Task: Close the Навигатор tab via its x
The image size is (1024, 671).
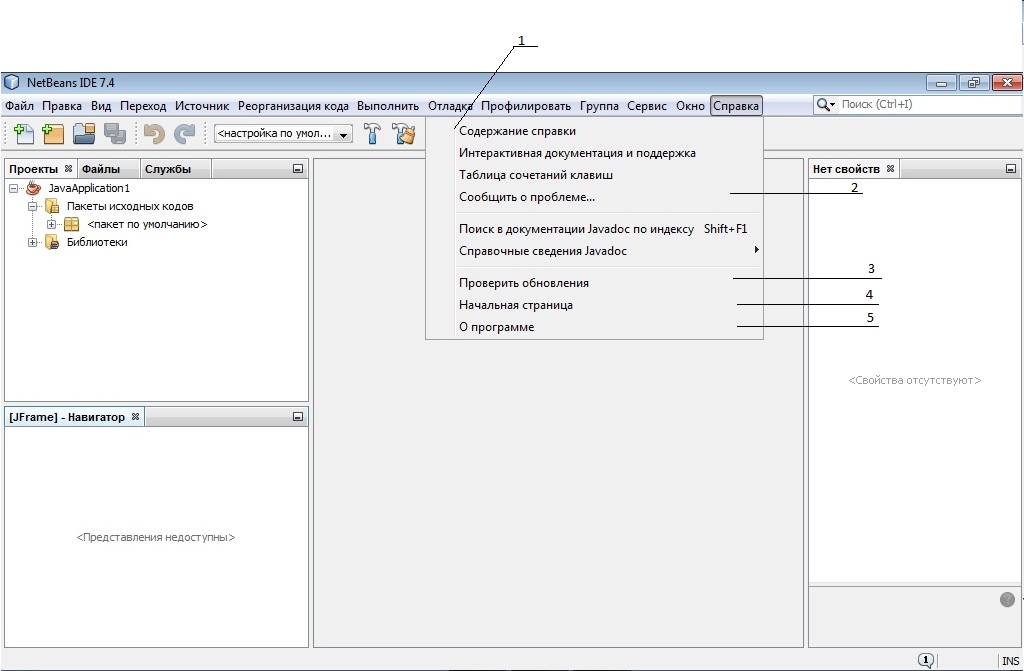Action: [x=135, y=416]
